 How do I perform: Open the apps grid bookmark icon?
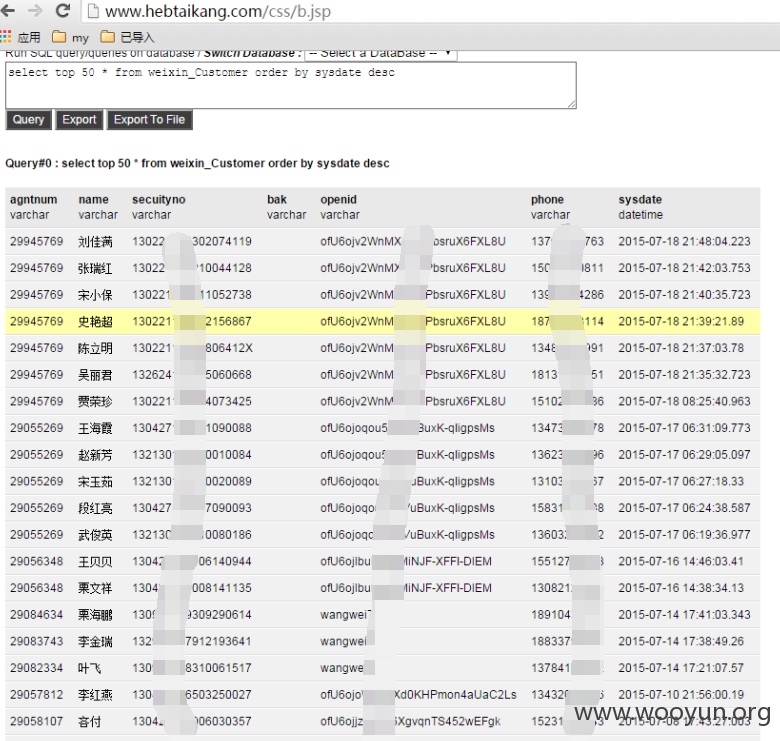click(5, 36)
